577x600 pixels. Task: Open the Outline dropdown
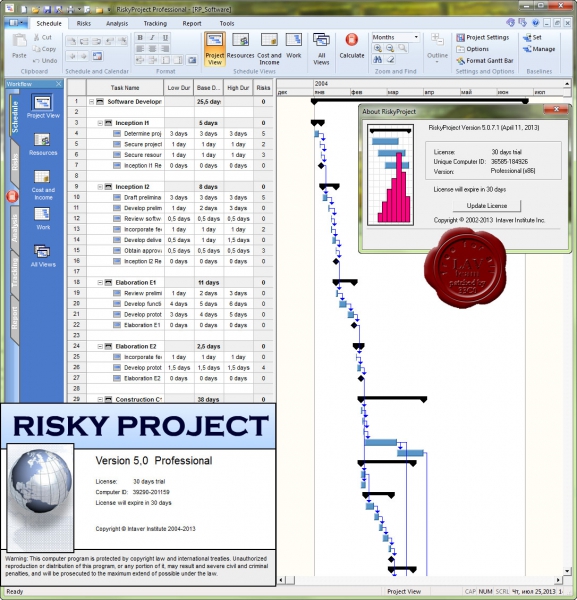click(437, 48)
